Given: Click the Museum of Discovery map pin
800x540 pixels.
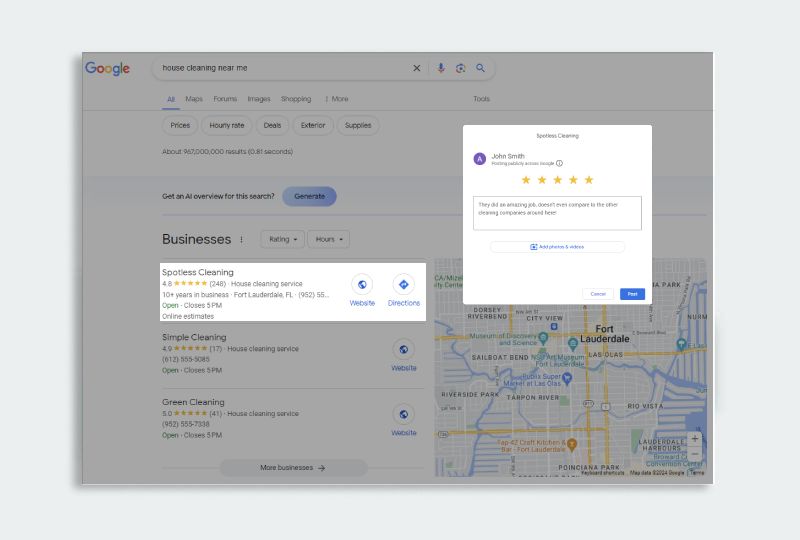Looking at the screenshot, I should 543,337.
